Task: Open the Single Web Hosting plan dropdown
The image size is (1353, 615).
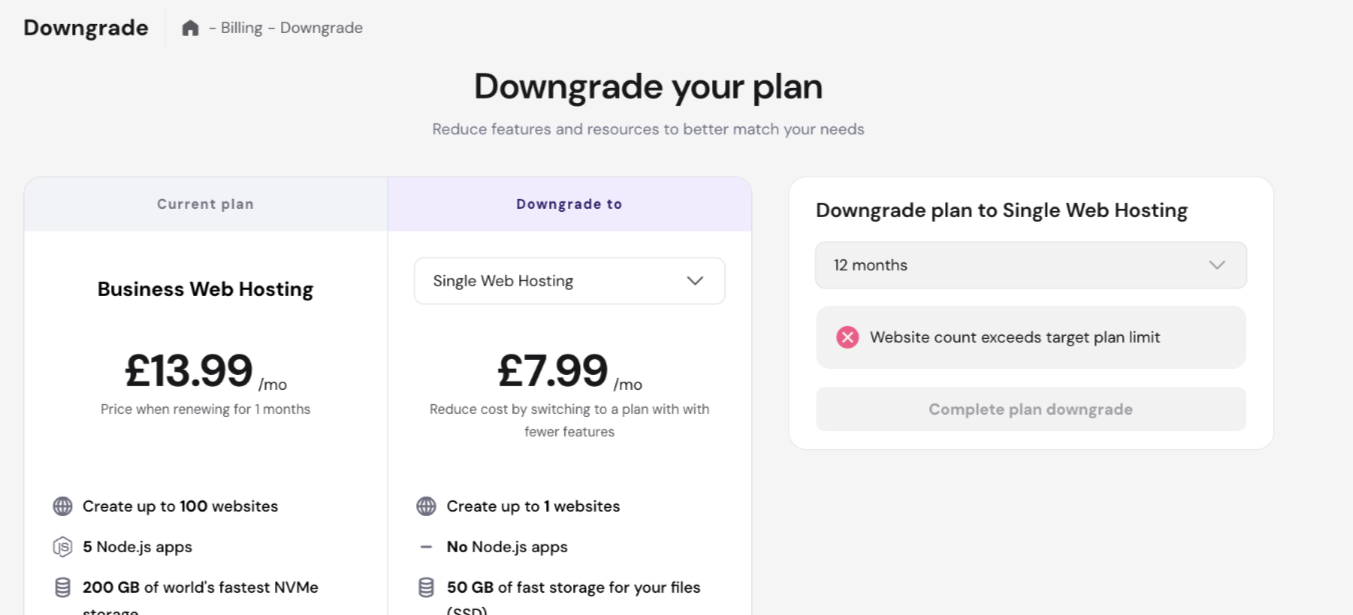Action: [x=568, y=281]
